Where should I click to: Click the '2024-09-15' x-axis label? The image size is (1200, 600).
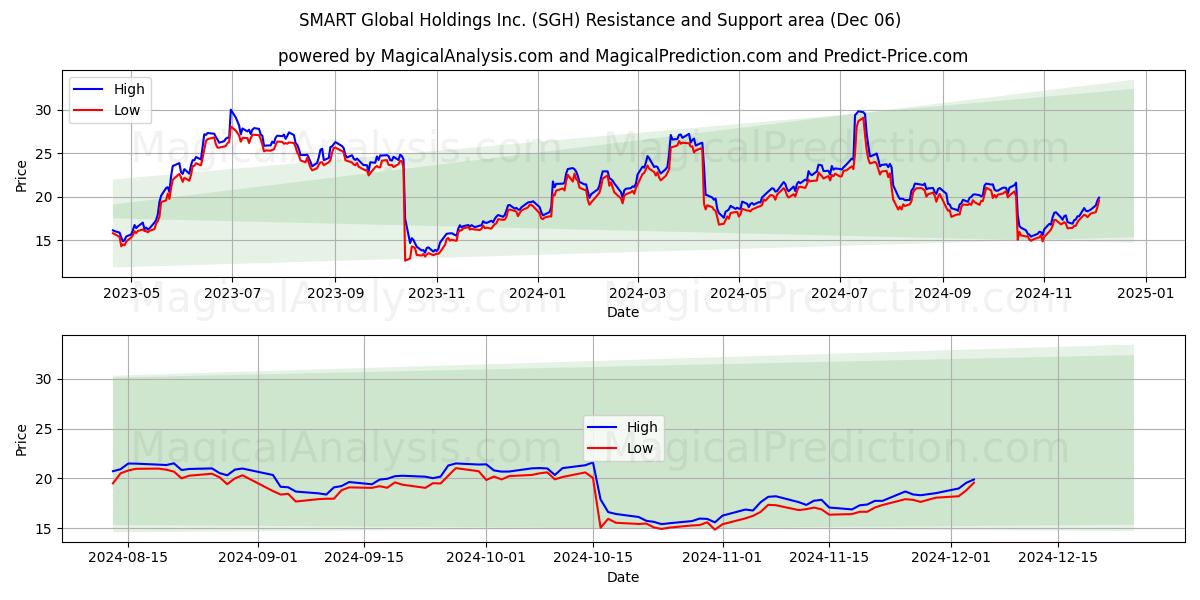coord(365,559)
